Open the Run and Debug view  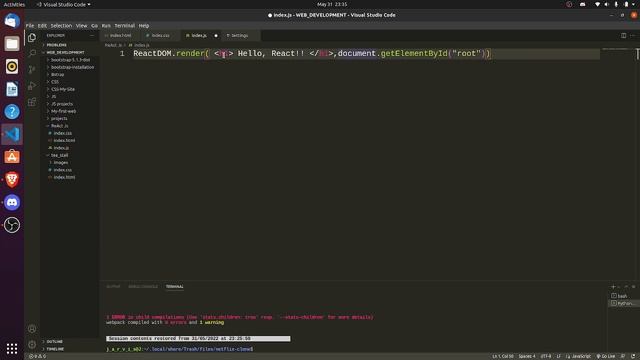point(32,86)
